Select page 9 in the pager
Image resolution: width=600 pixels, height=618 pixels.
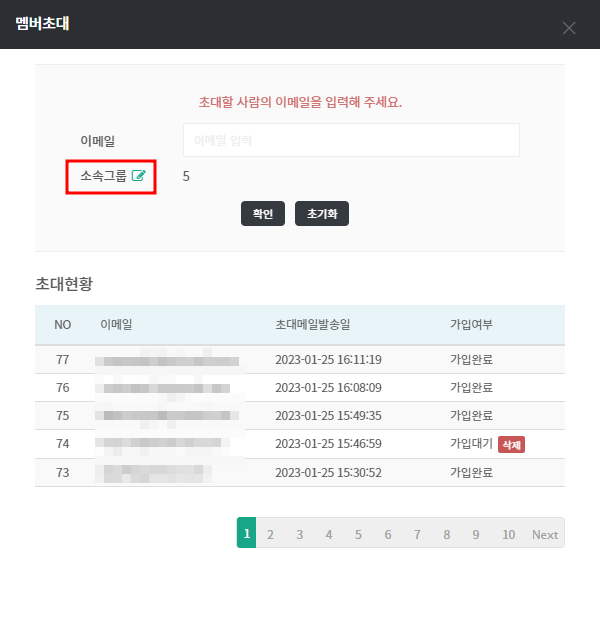click(x=476, y=534)
